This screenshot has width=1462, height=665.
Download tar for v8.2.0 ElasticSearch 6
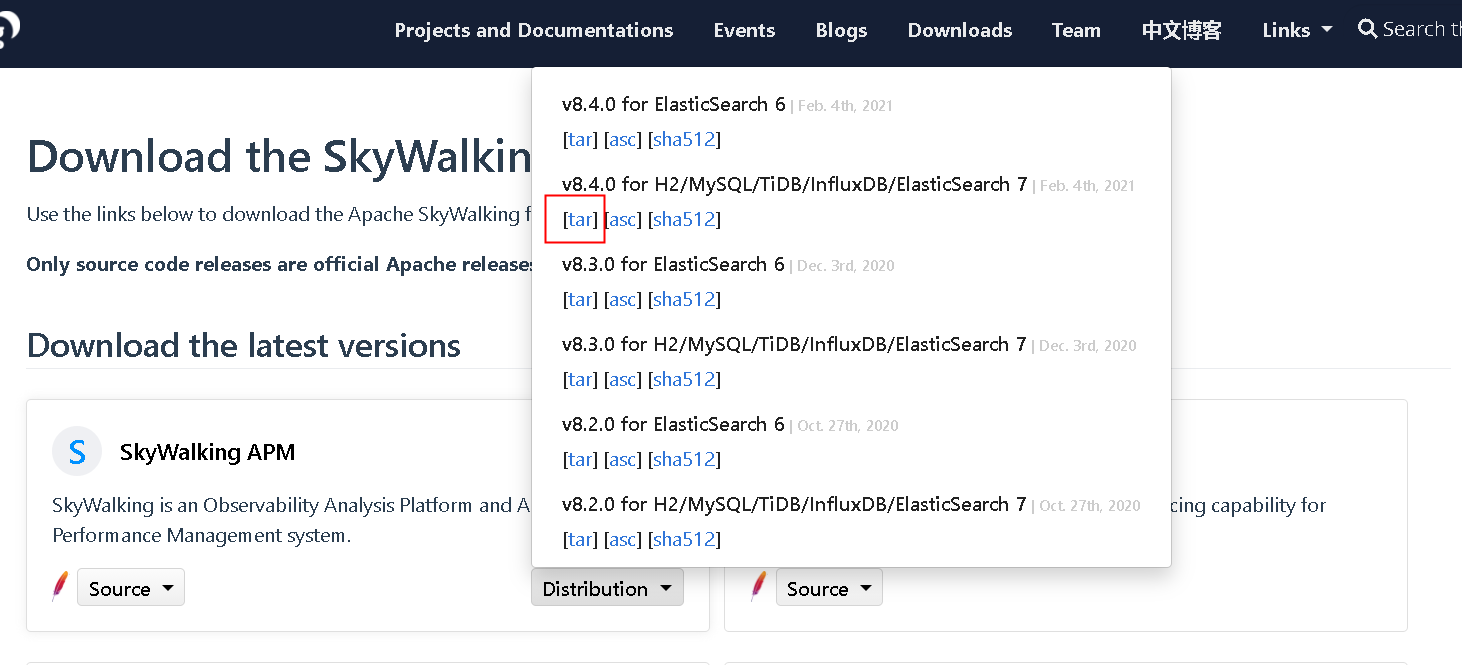pos(580,459)
